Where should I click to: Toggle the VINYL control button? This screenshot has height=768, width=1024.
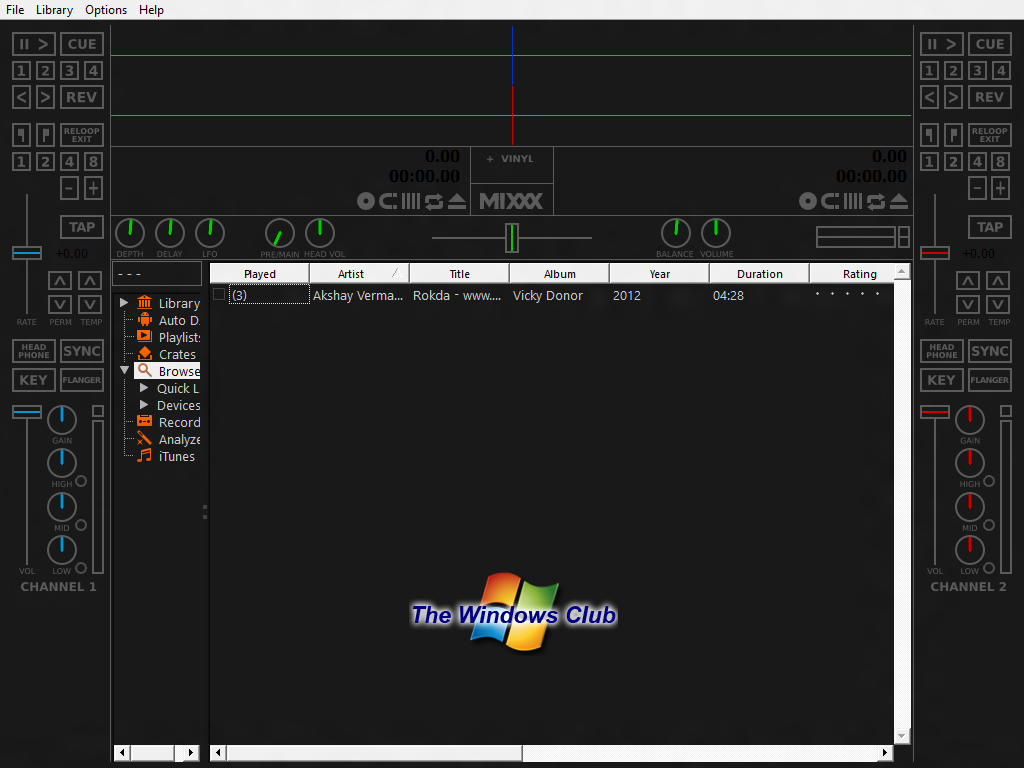tap(511, 159)
